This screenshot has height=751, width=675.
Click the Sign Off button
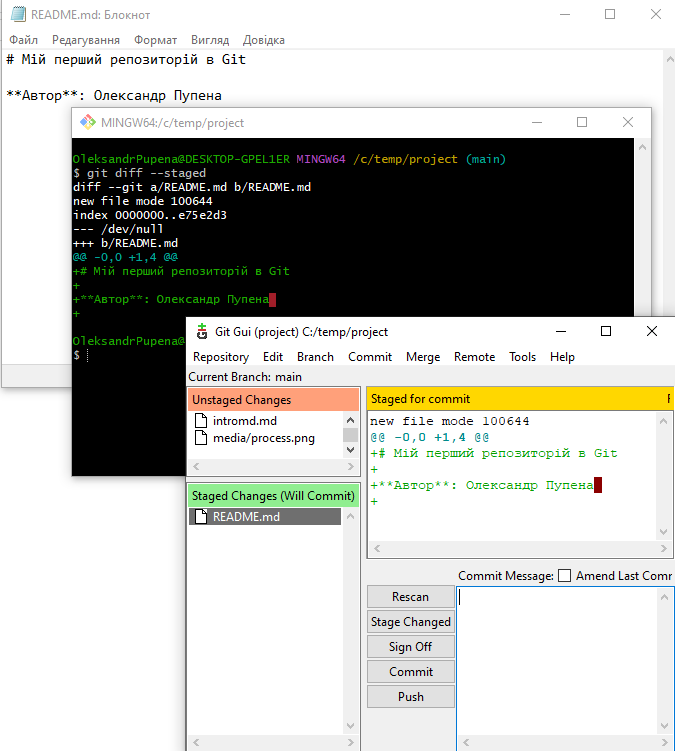click(x=410, y=647)
